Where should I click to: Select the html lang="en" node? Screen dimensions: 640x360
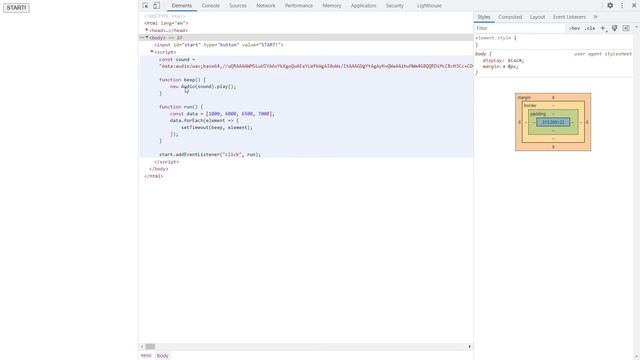click(166, 23)
